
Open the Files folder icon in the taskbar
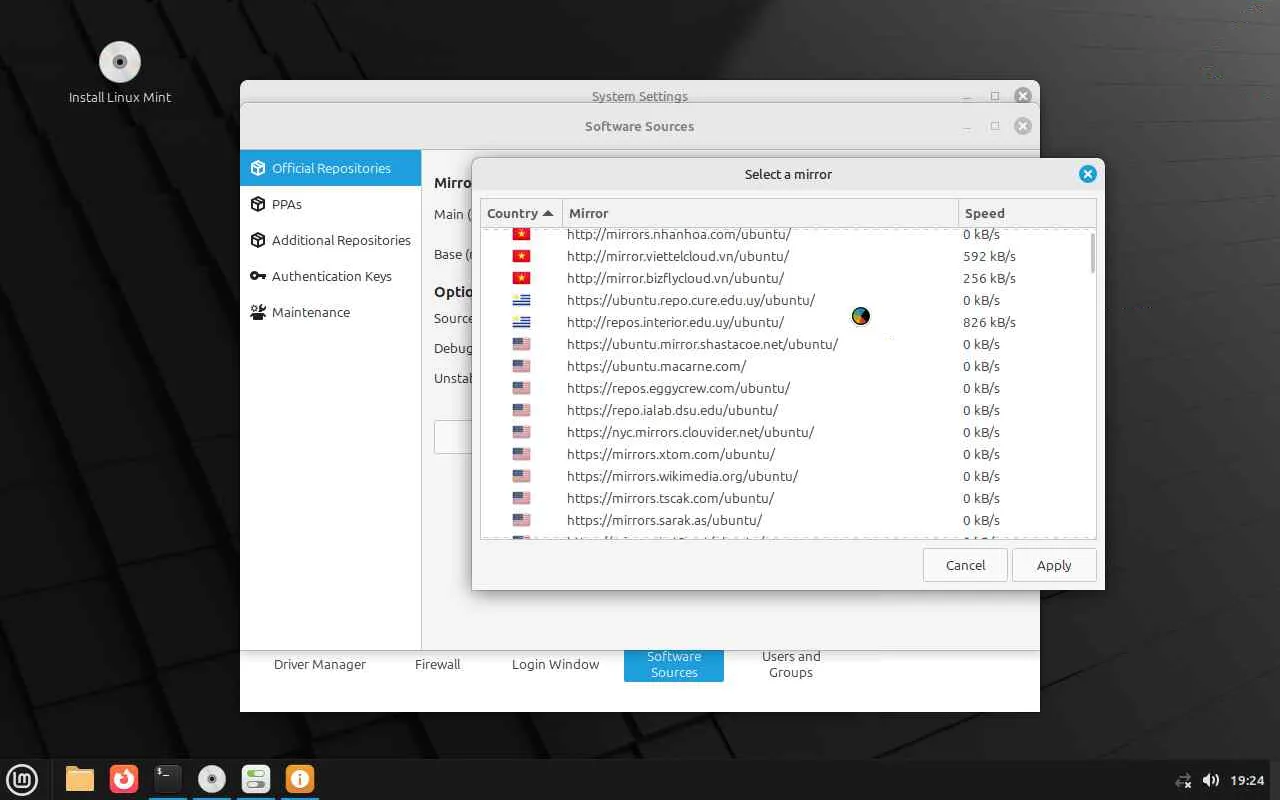pyautogui.click(x=80, y=778)
